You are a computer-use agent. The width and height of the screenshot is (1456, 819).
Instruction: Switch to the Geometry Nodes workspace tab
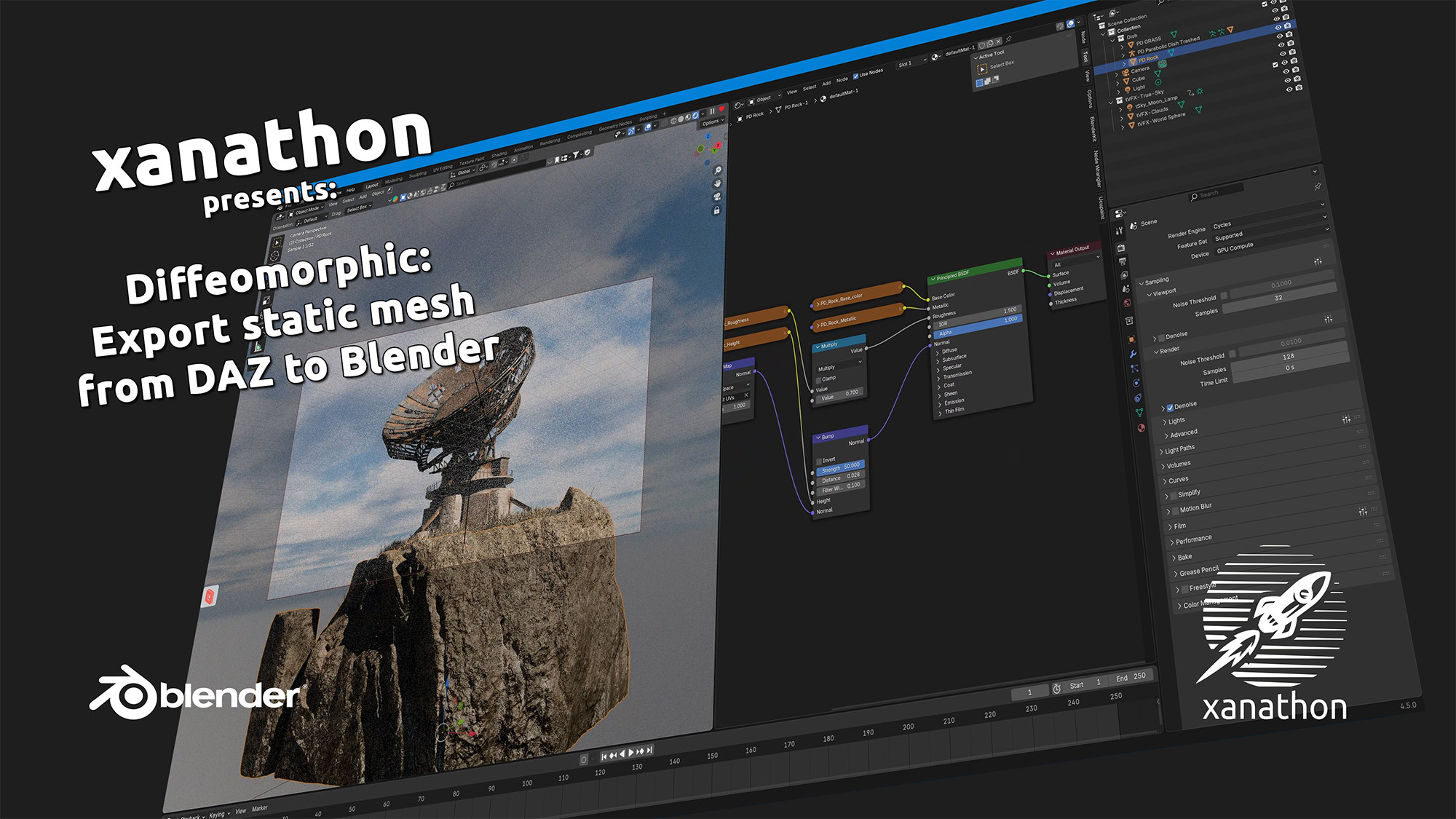[x=615, y=126]
